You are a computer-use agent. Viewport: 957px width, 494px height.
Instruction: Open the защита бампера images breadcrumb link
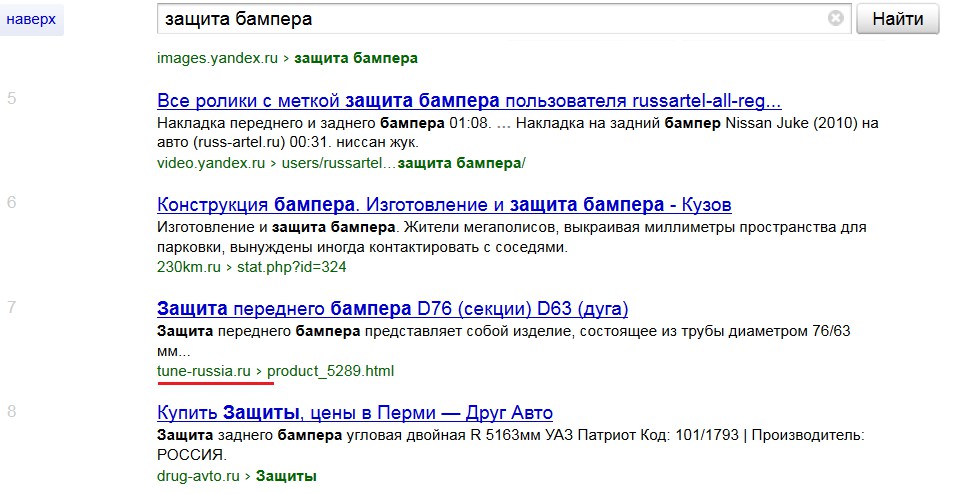coord(356,59)
